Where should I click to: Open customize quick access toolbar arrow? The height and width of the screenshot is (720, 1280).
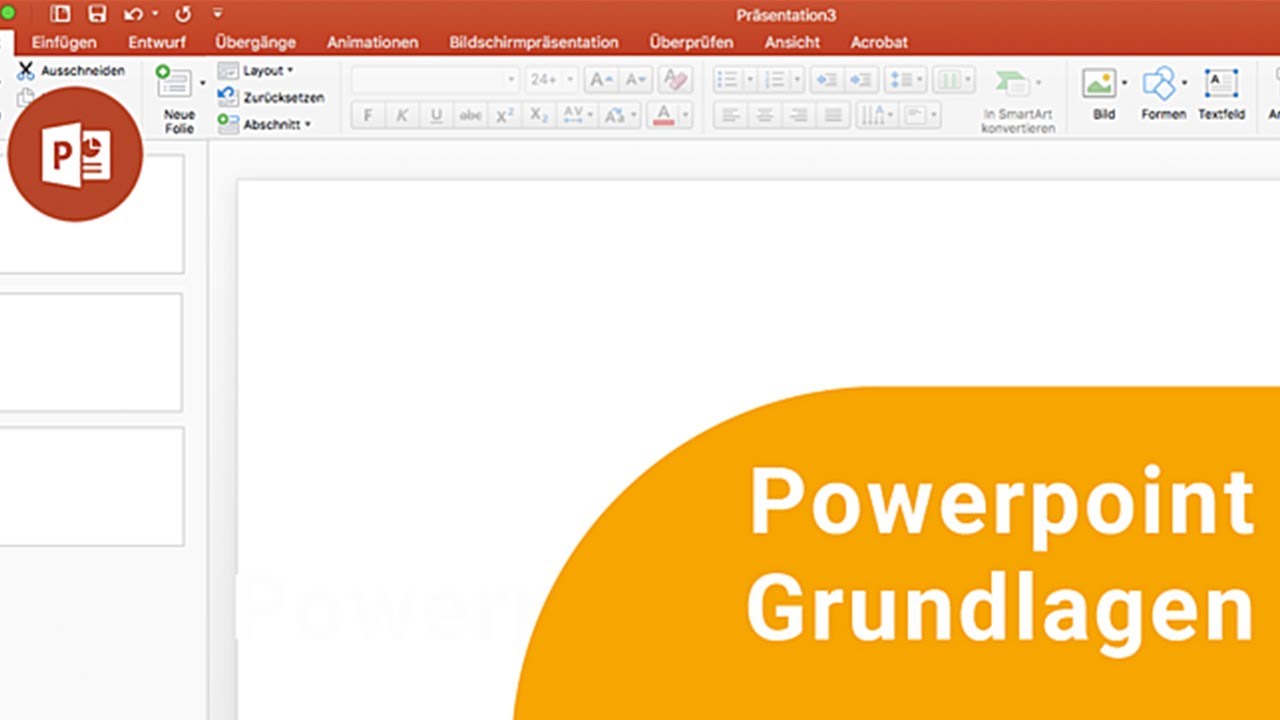(218, 14)
